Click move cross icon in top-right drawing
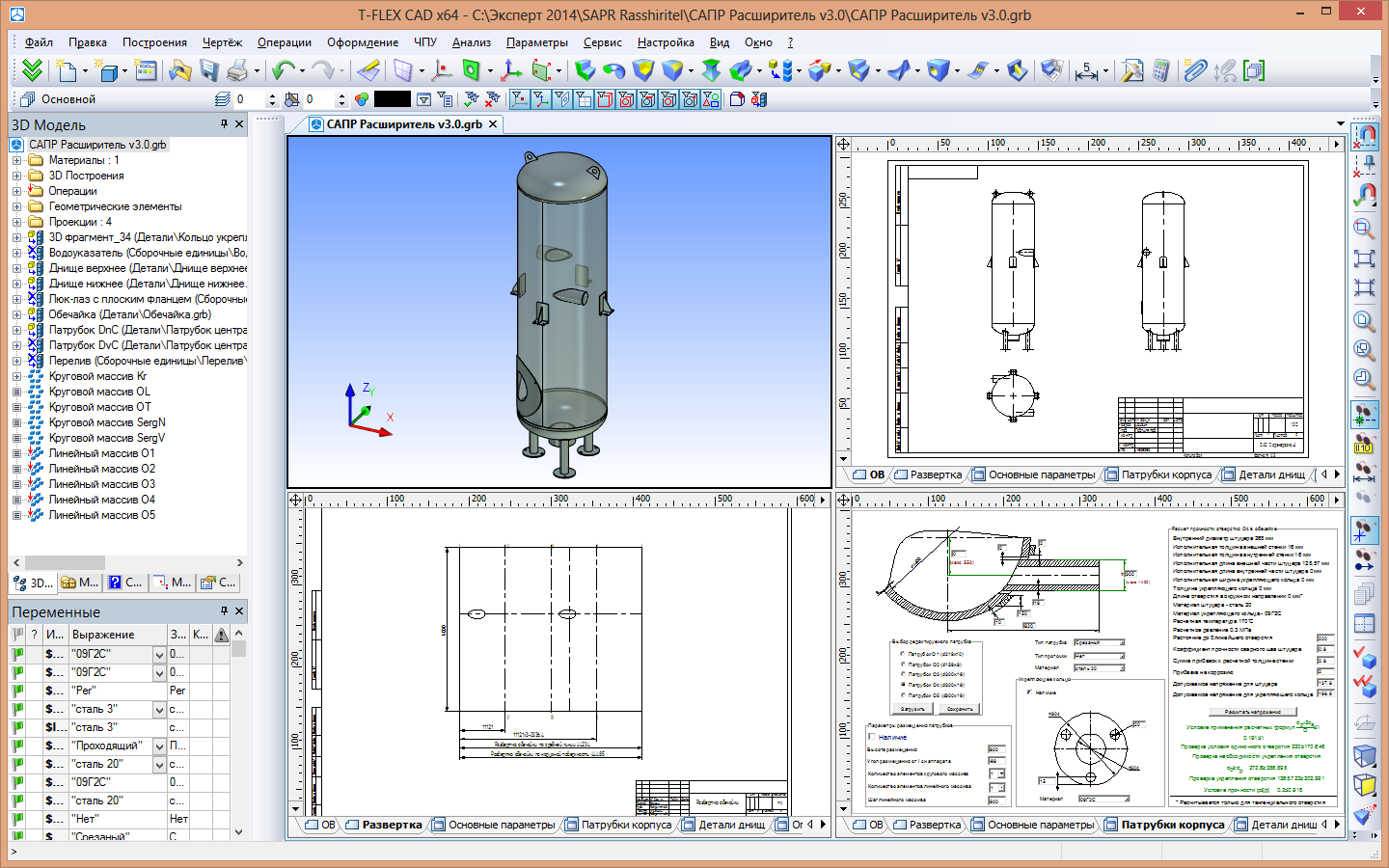1389x868 pixels. pyautogui.click(x=844, y=144)
